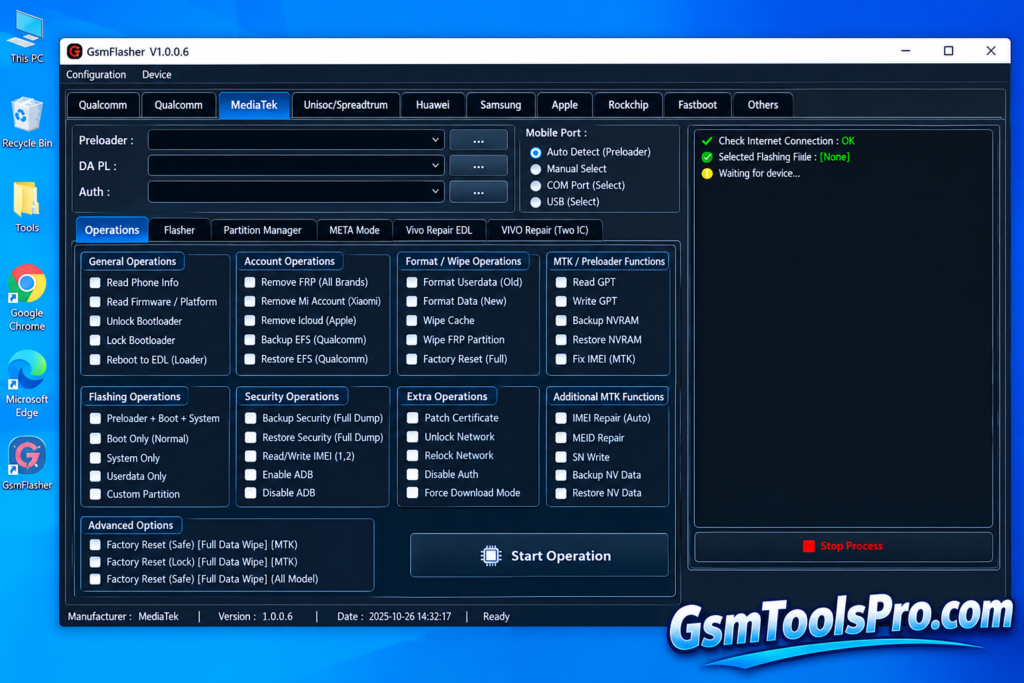Open the Samsung tab
Image resolution: width=1024 pixels, height=683 pixels.
tap(500, 105)
